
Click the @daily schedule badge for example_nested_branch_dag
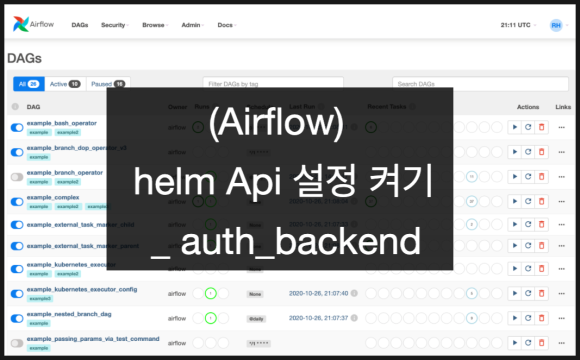[256, 319]
